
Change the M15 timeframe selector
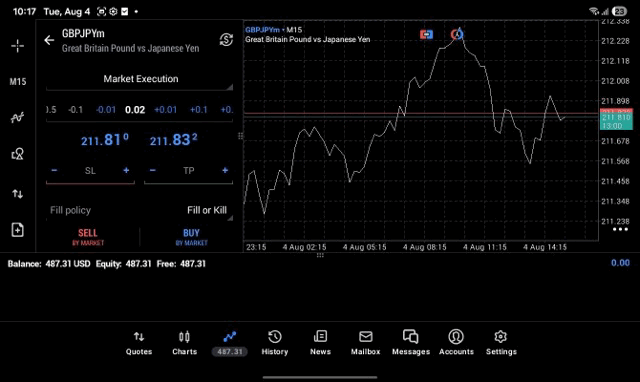[x=18, y=82]
